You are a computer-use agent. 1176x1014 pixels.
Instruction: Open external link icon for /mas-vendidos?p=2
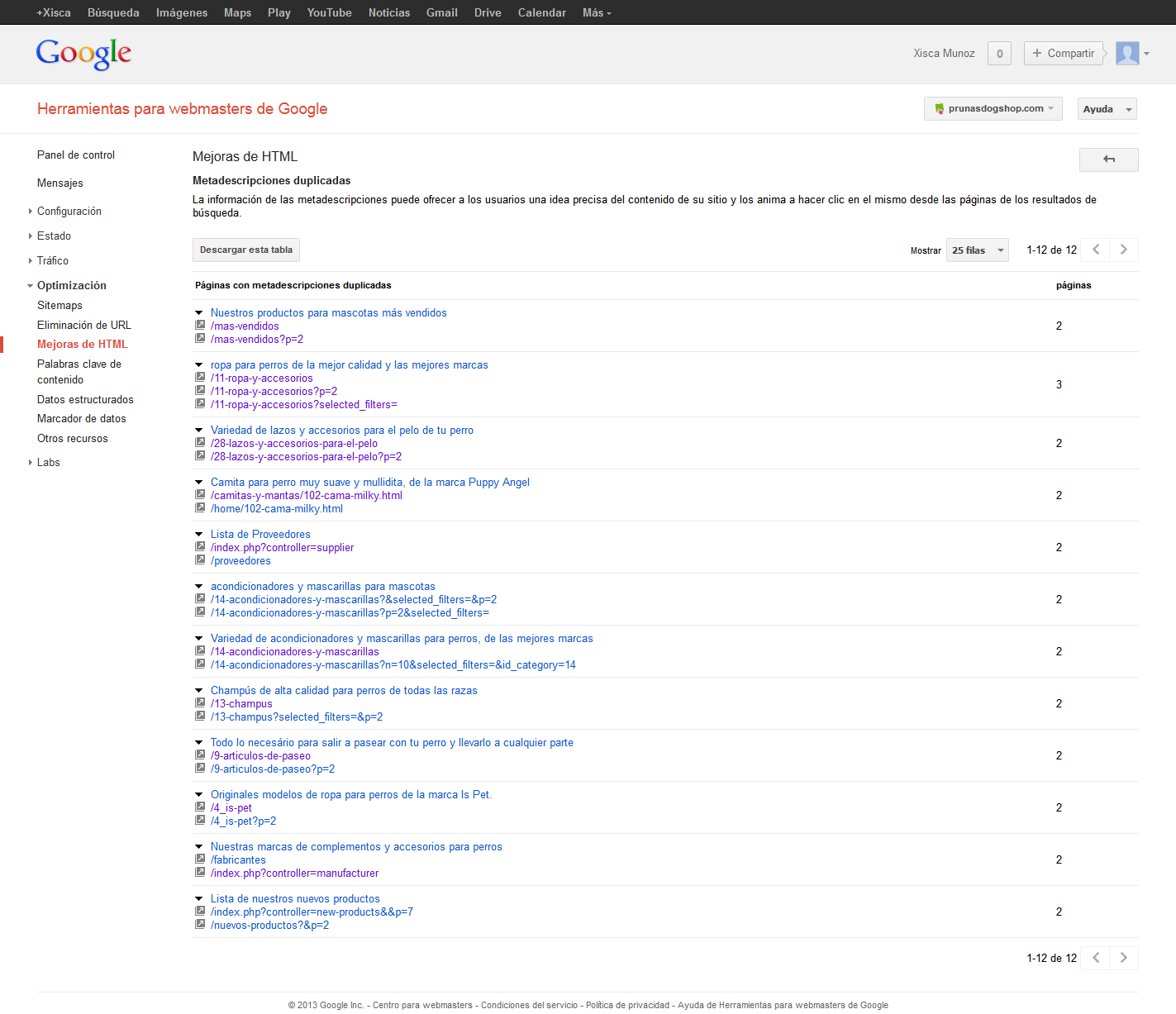[x=200, y=339]
